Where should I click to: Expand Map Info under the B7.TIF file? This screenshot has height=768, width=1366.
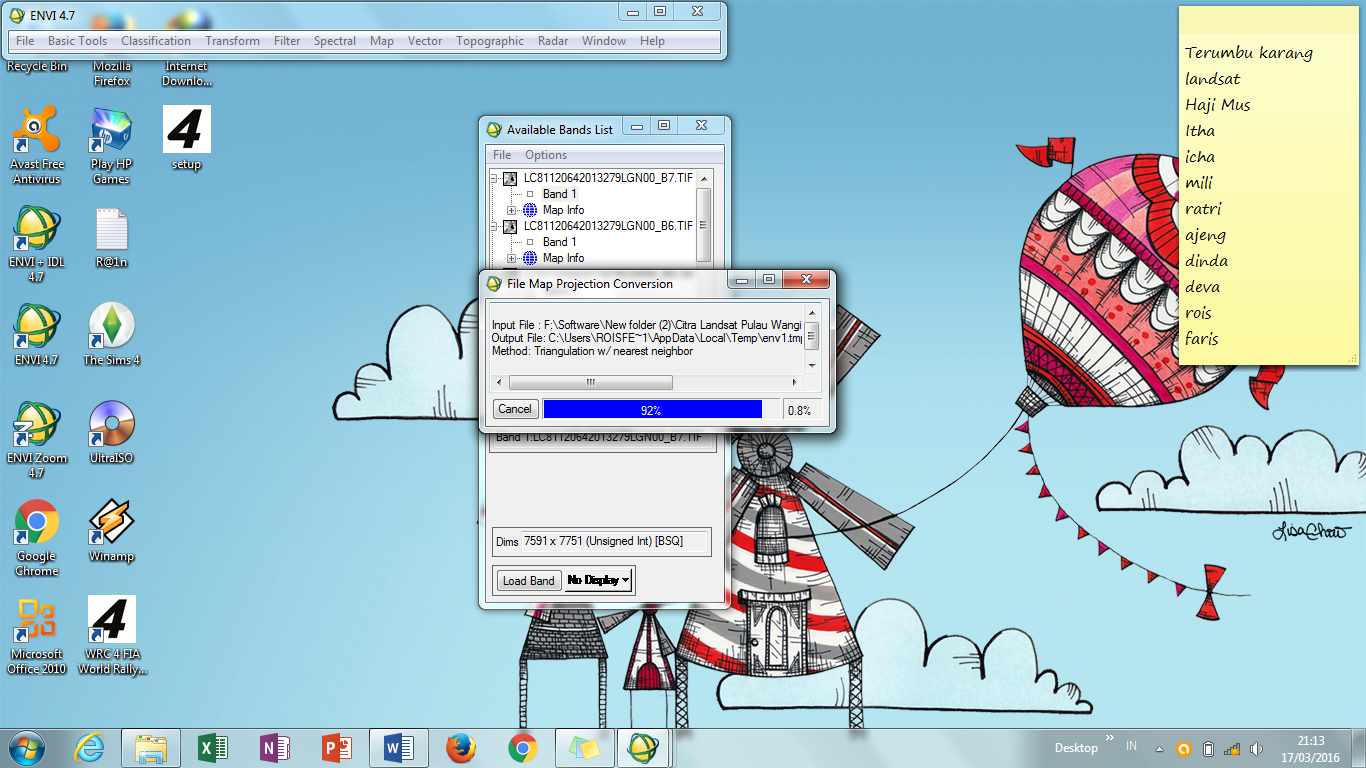point(512,210)
